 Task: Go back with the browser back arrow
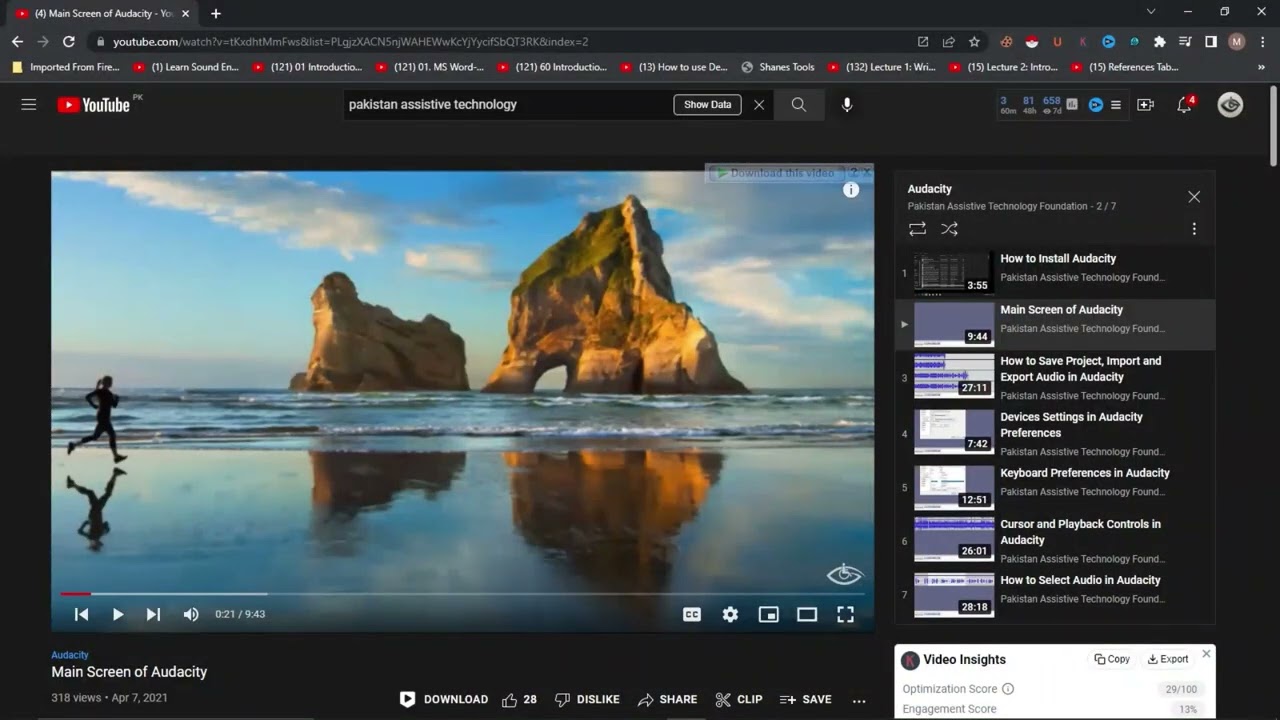[17, 42]
